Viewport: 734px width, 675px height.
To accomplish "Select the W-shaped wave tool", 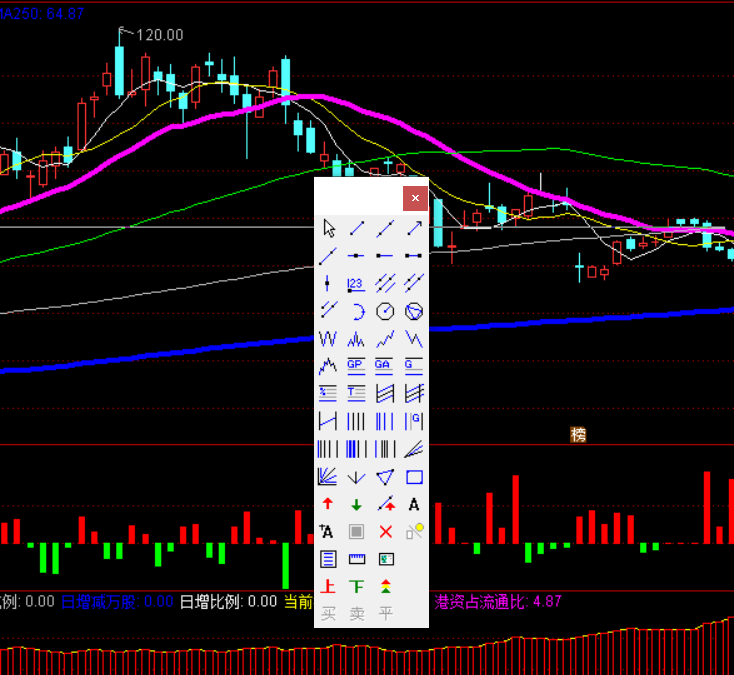I will [x=328, y=338].
